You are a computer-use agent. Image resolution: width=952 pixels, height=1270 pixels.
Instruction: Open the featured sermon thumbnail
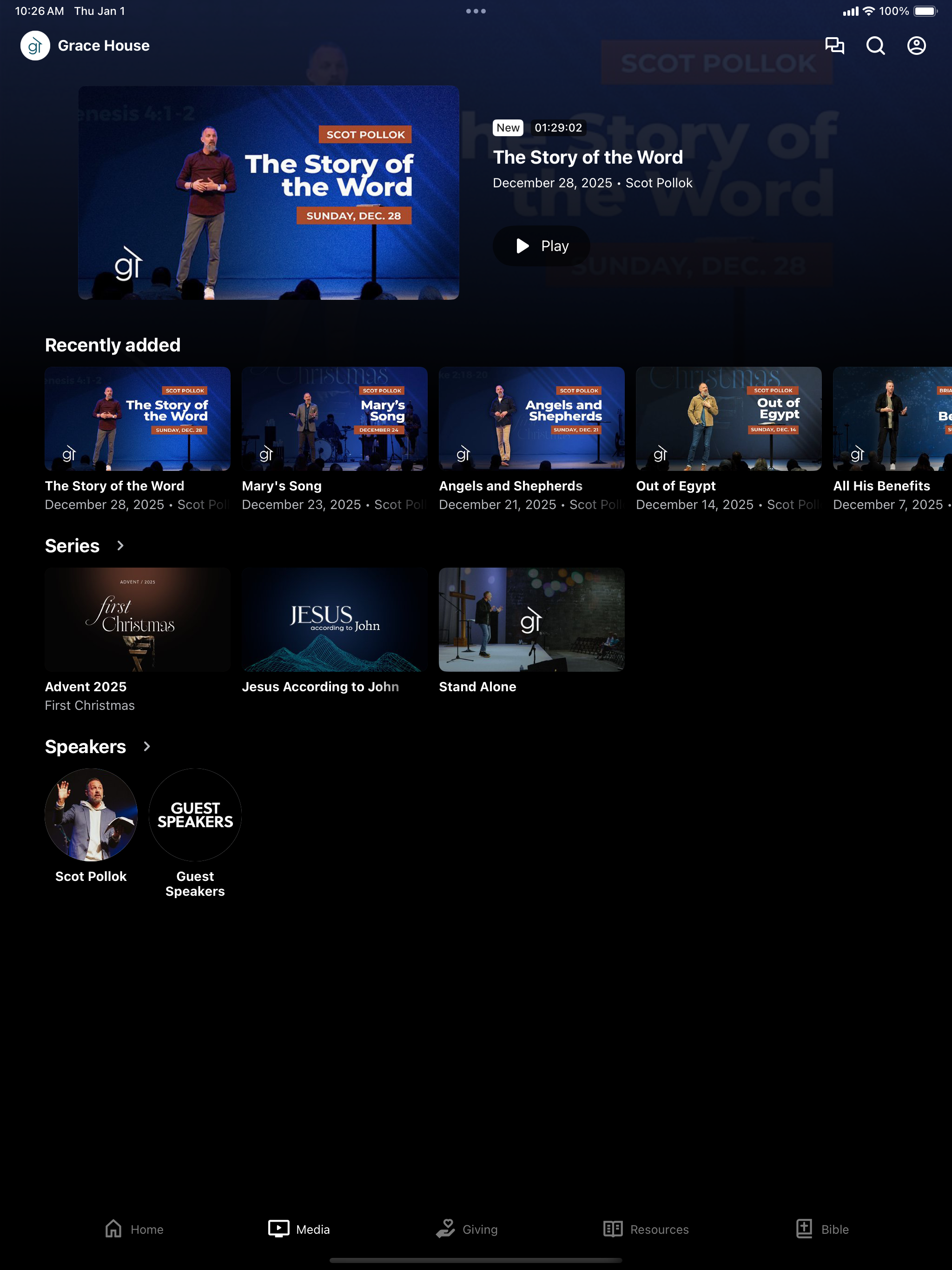[269, 192]
